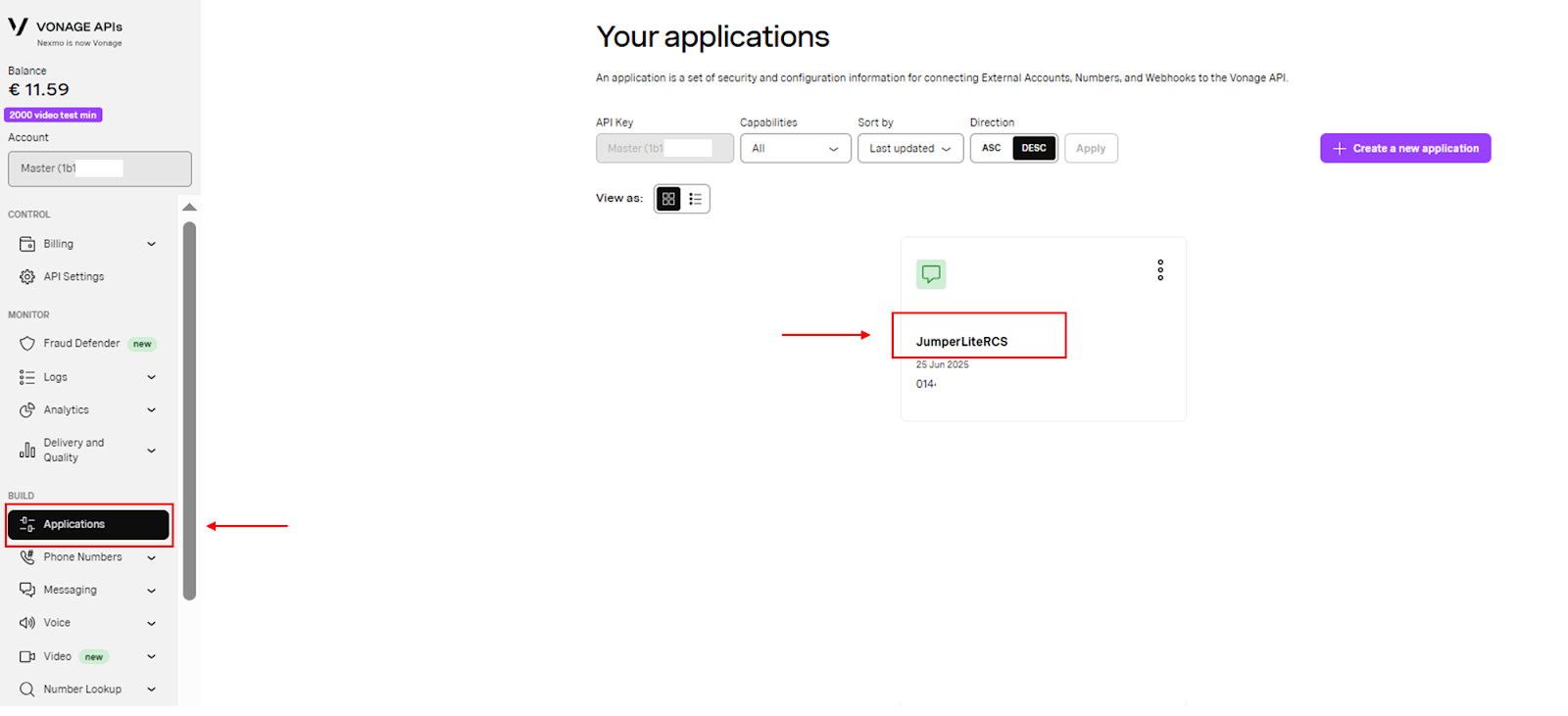The image size is (1568, 716).
Task: Set sort direction to DESC
Action: [x=1034, y=148]
